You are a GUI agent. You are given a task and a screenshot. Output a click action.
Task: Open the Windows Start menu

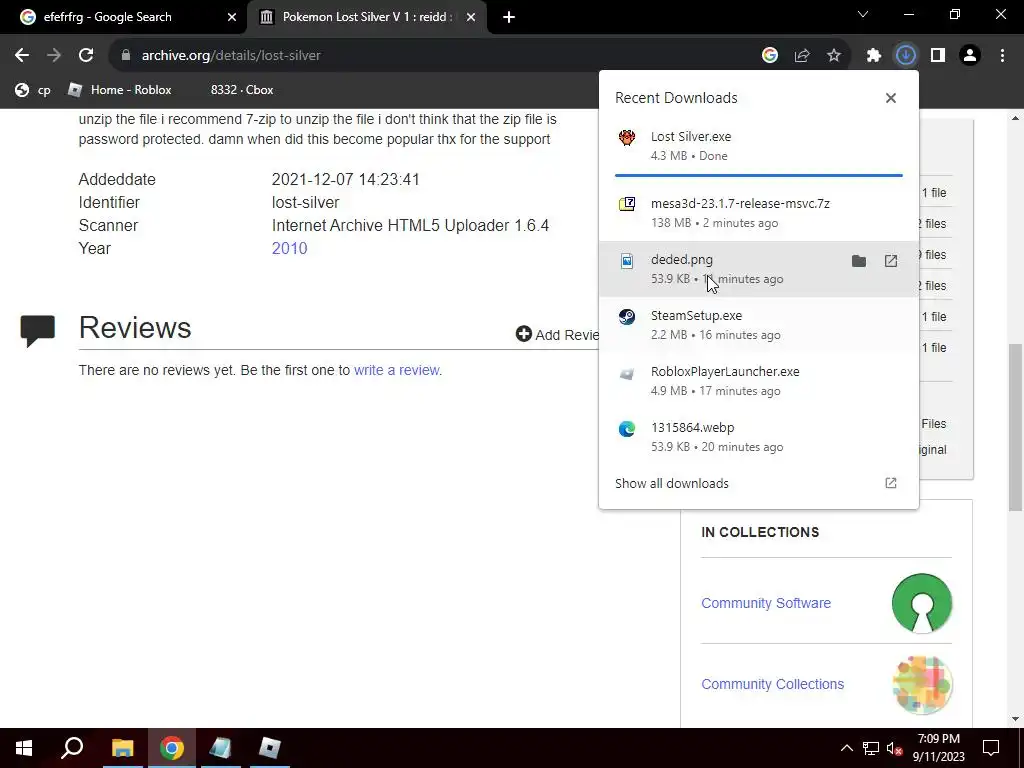pyautogui.click(x=24, y=748)
